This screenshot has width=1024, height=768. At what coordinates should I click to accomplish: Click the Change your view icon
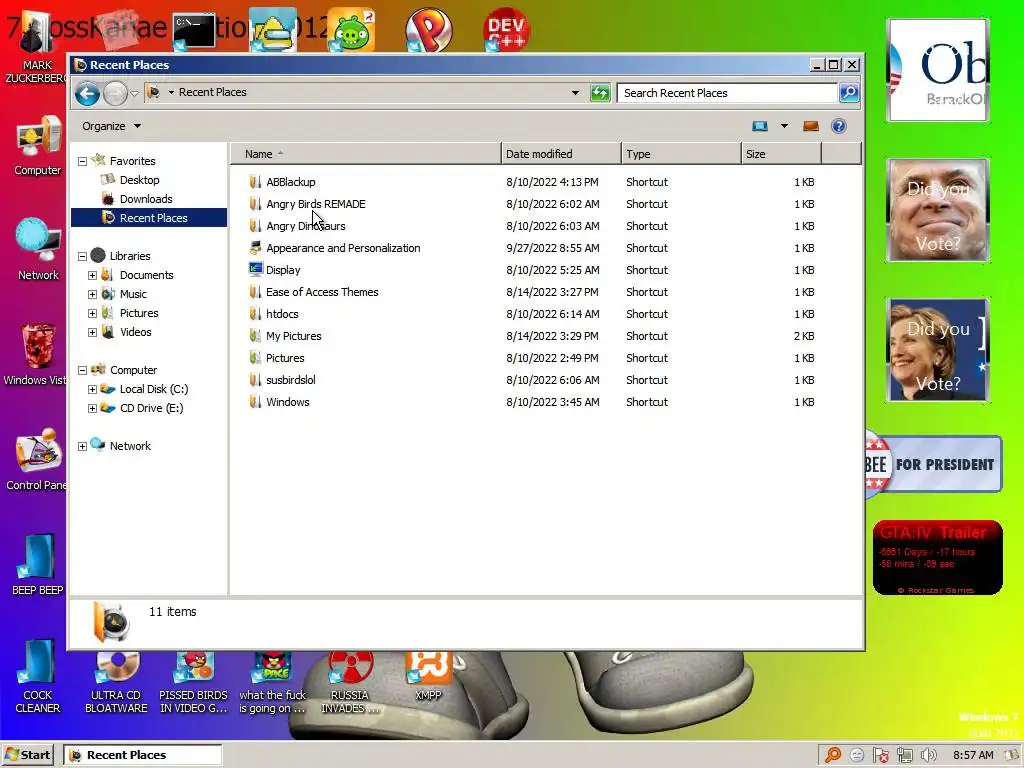pos(760,126)
